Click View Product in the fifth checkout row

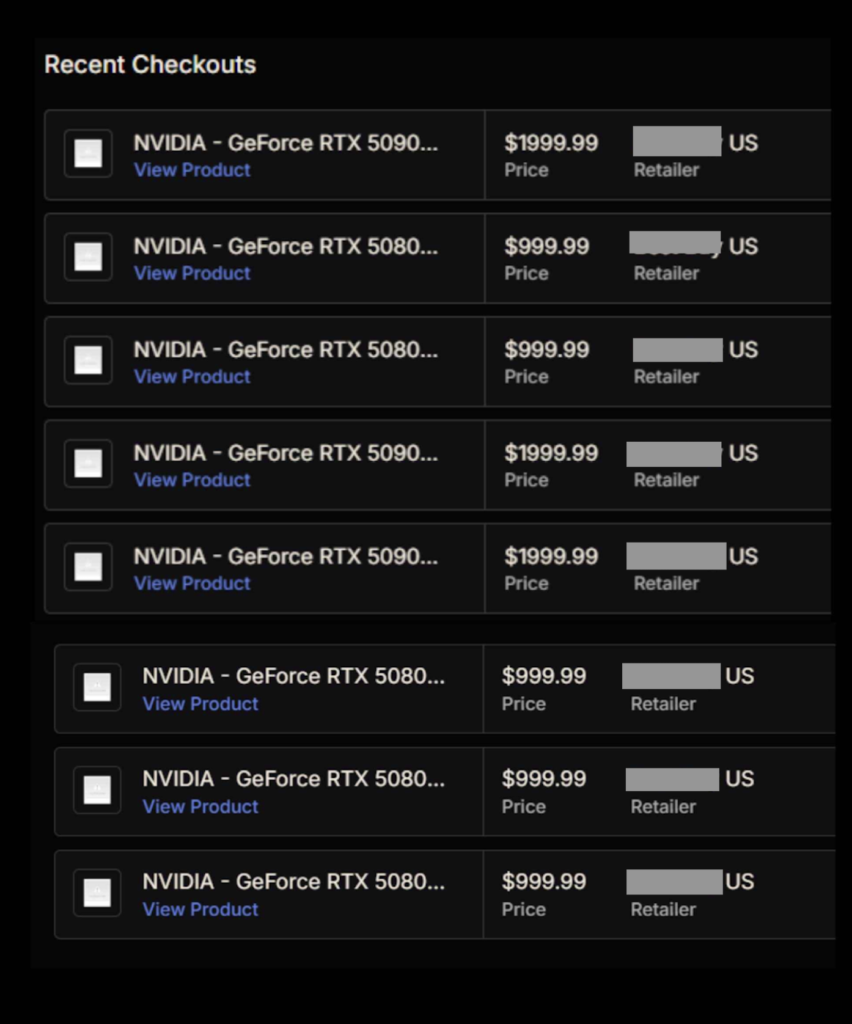(x=192, y=583)
